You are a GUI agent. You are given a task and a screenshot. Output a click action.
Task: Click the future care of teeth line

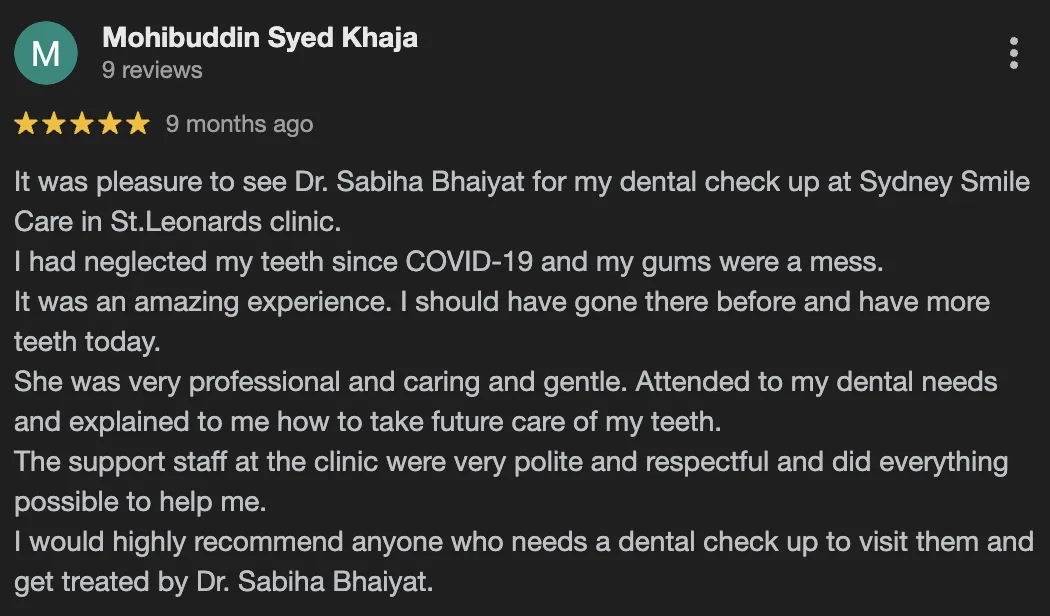[x=368, y=422]
